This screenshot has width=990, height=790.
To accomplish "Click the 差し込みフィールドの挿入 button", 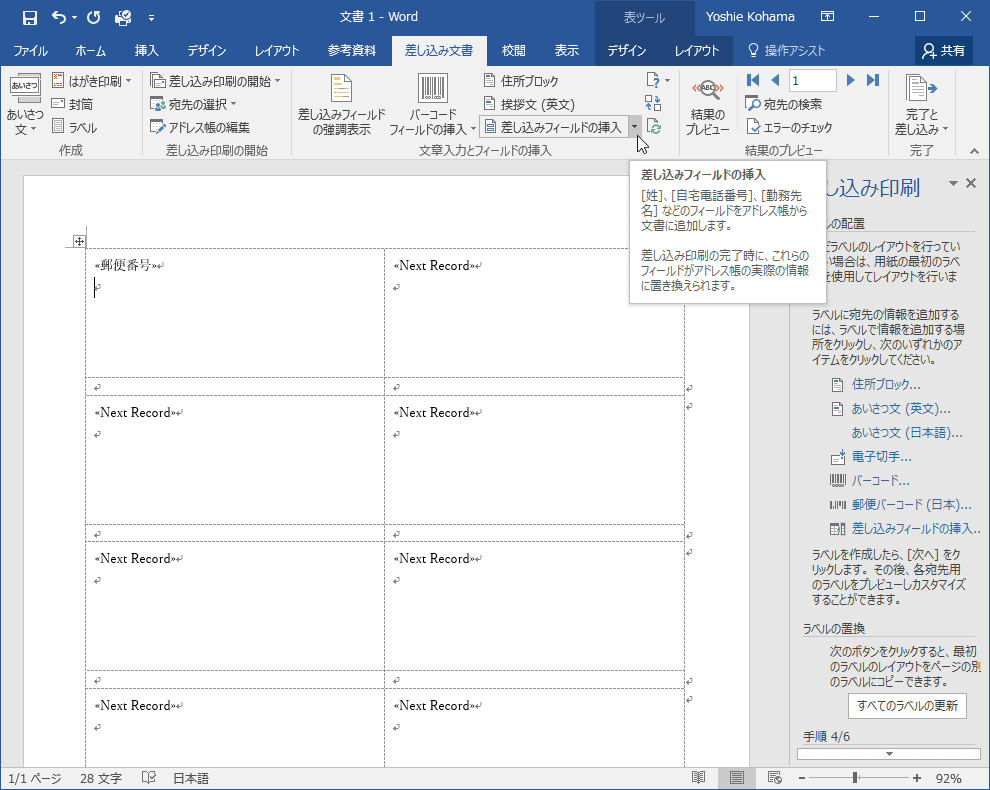I will [x=554, y=128].
